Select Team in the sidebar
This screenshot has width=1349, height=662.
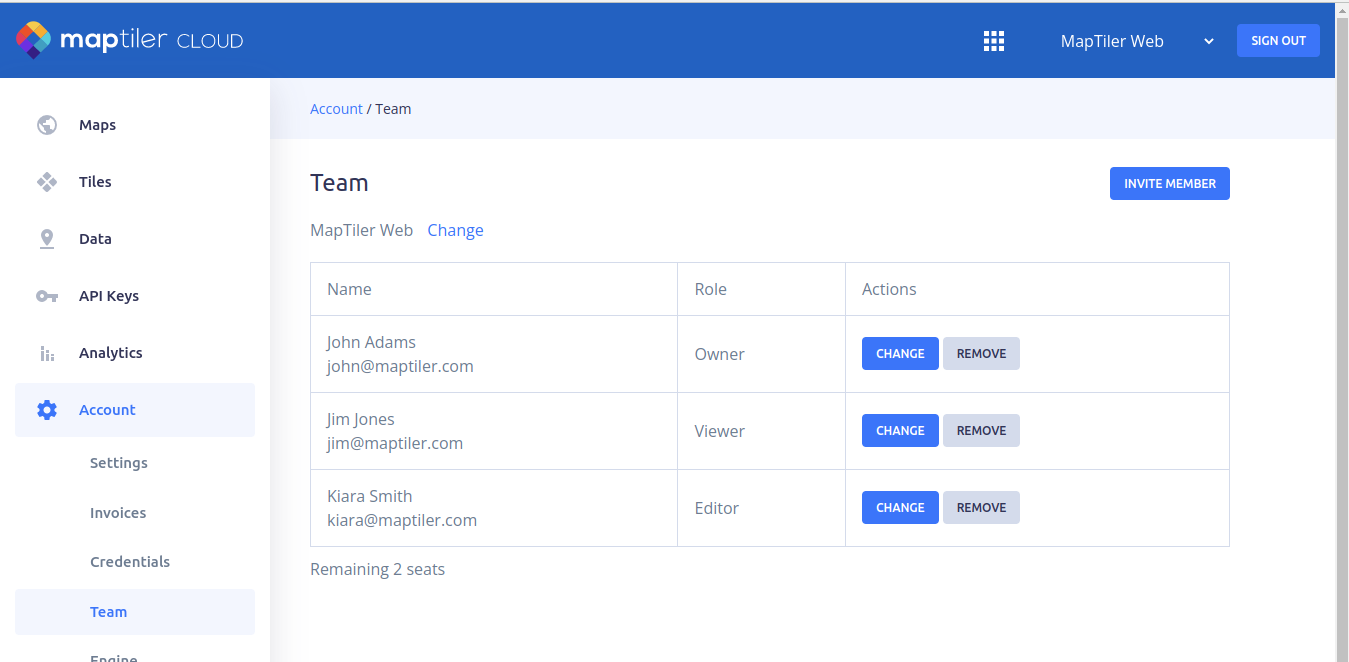(x=109, y=612)
